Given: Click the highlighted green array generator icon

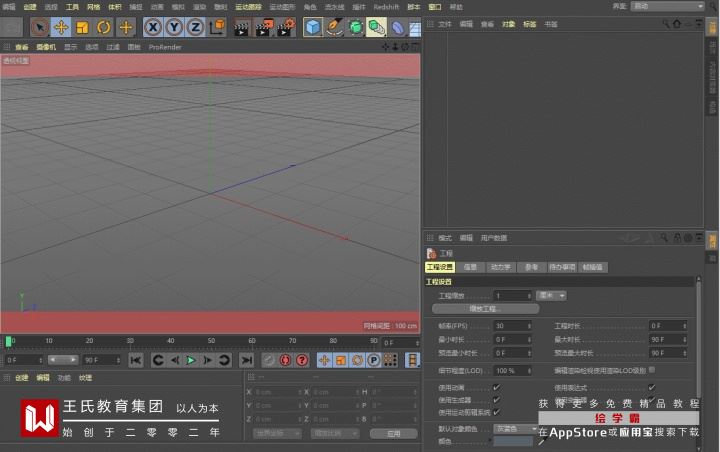Looking at the screenshot, I should [x=377, y=28].
